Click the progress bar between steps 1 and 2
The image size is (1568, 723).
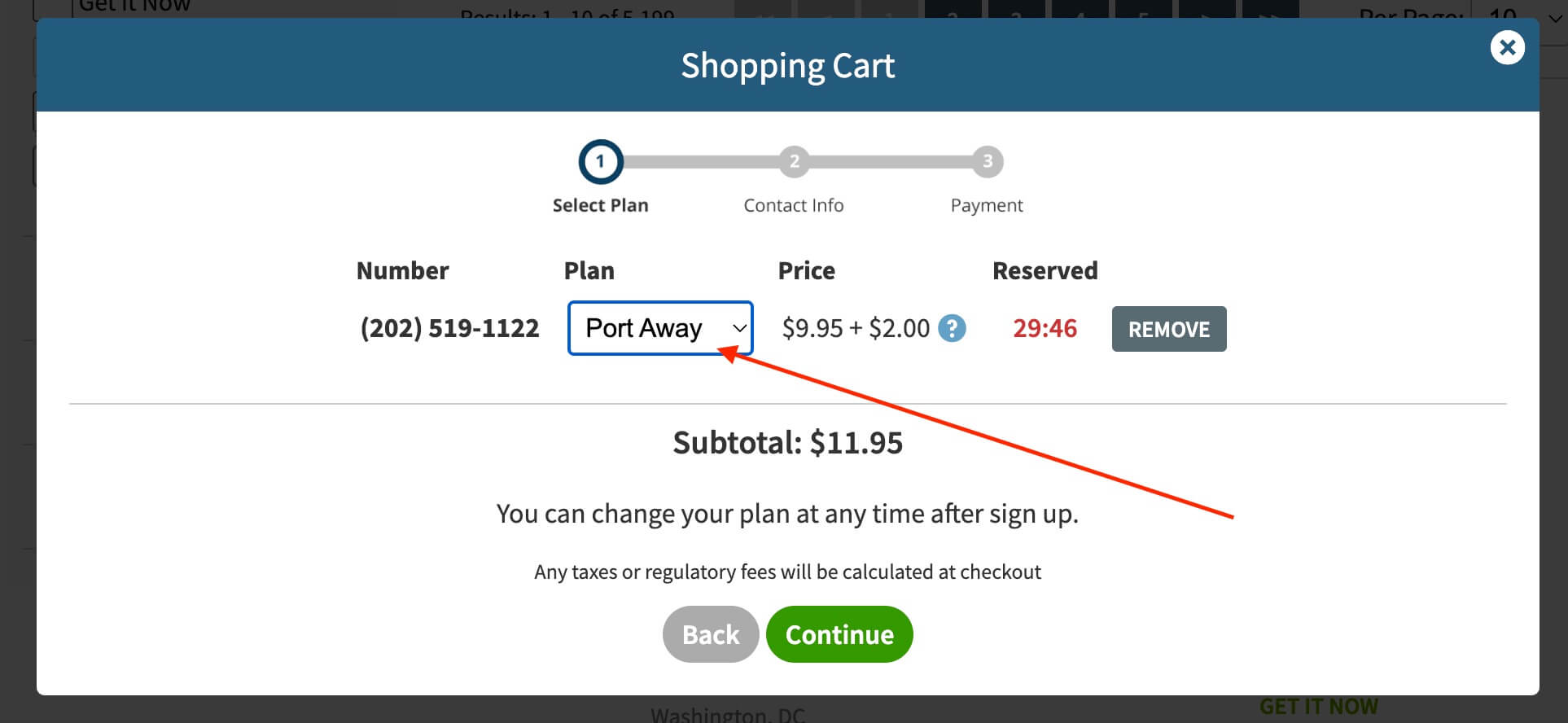[x=701, y=161]
